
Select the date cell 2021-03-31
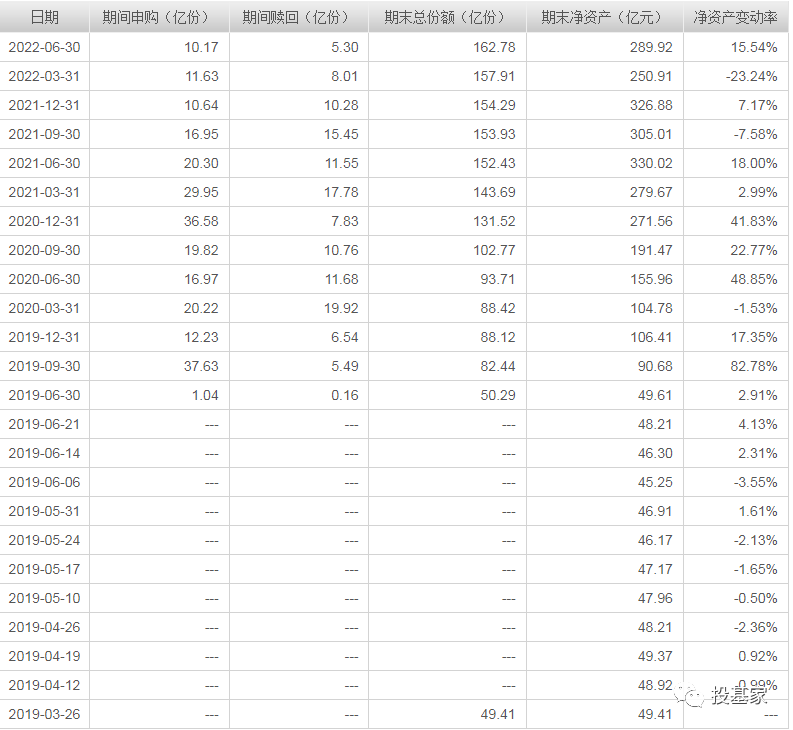45,192
